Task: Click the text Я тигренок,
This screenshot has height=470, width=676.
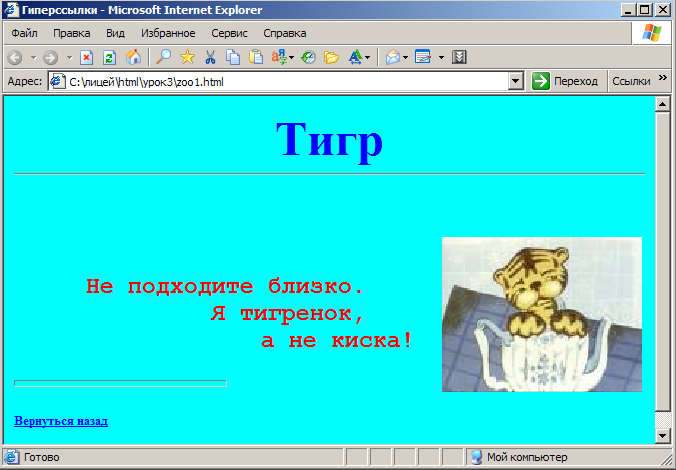Action: click(288, 313)
